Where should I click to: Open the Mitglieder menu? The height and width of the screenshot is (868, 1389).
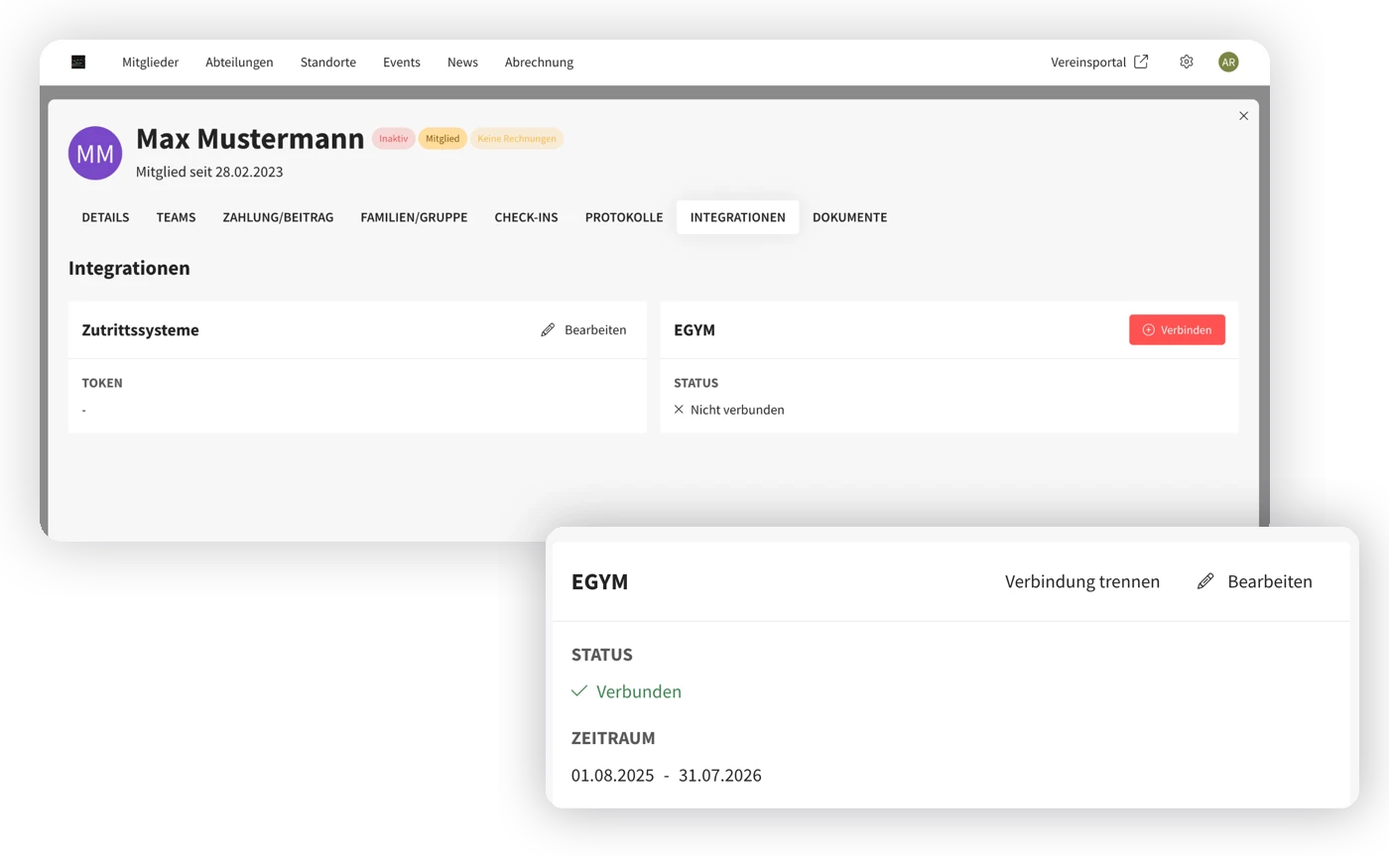(150, 62)
